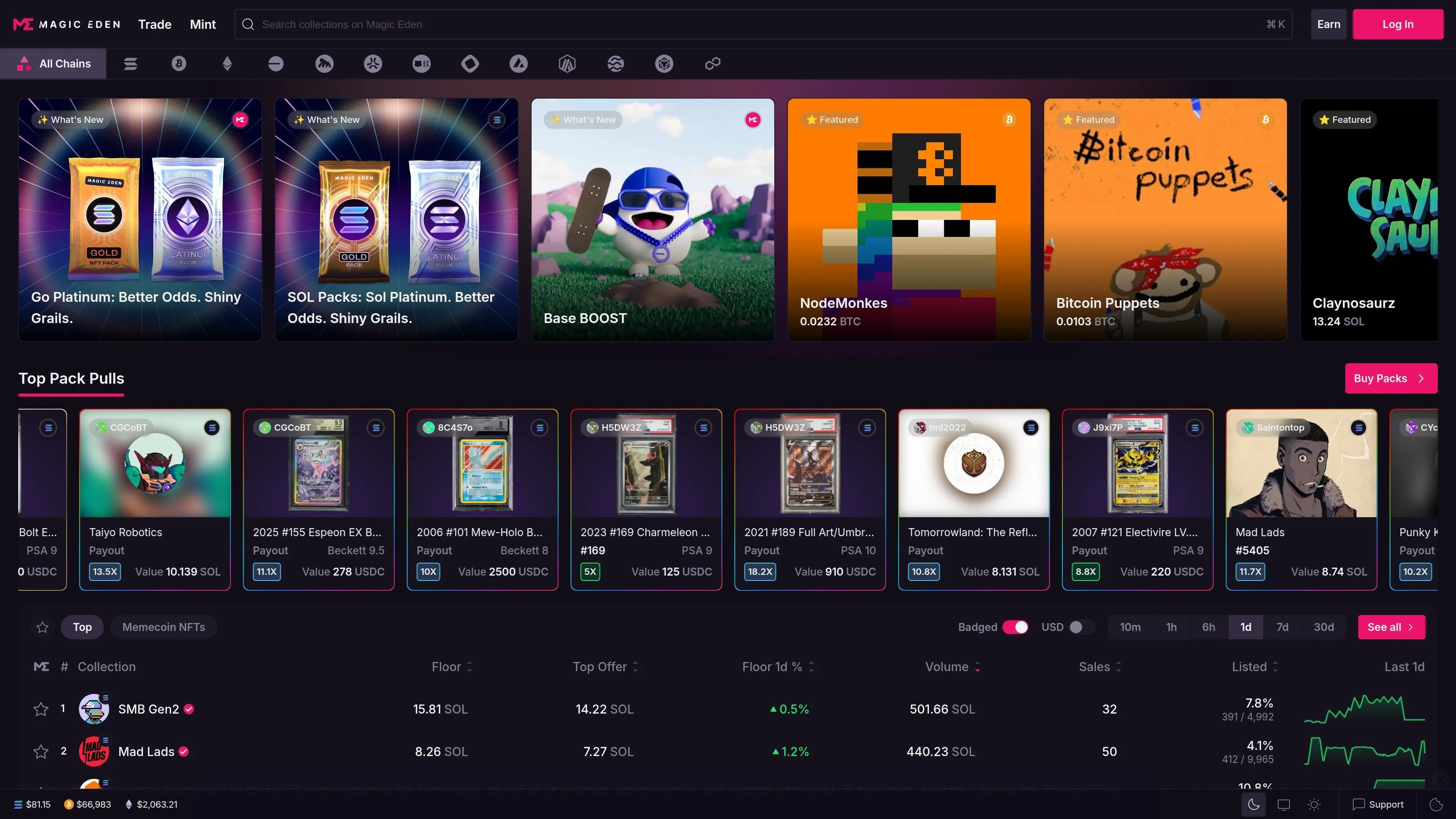Sort table by Floor 1d % column
Image resolution: width=1456 pixels, height=819 pixels.
[x=778, y=667]
